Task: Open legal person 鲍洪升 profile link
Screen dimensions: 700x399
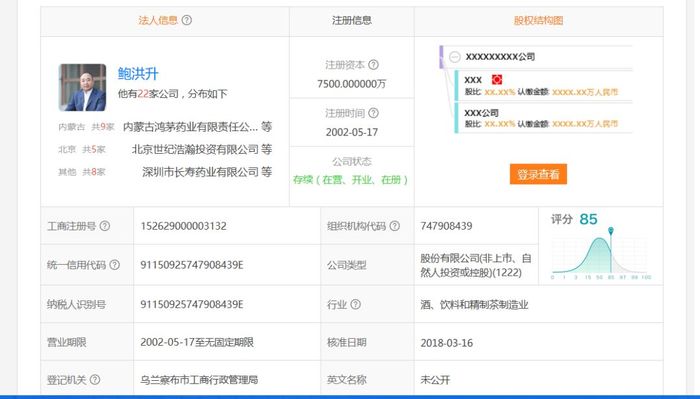Action: click(x=138, y=74)
